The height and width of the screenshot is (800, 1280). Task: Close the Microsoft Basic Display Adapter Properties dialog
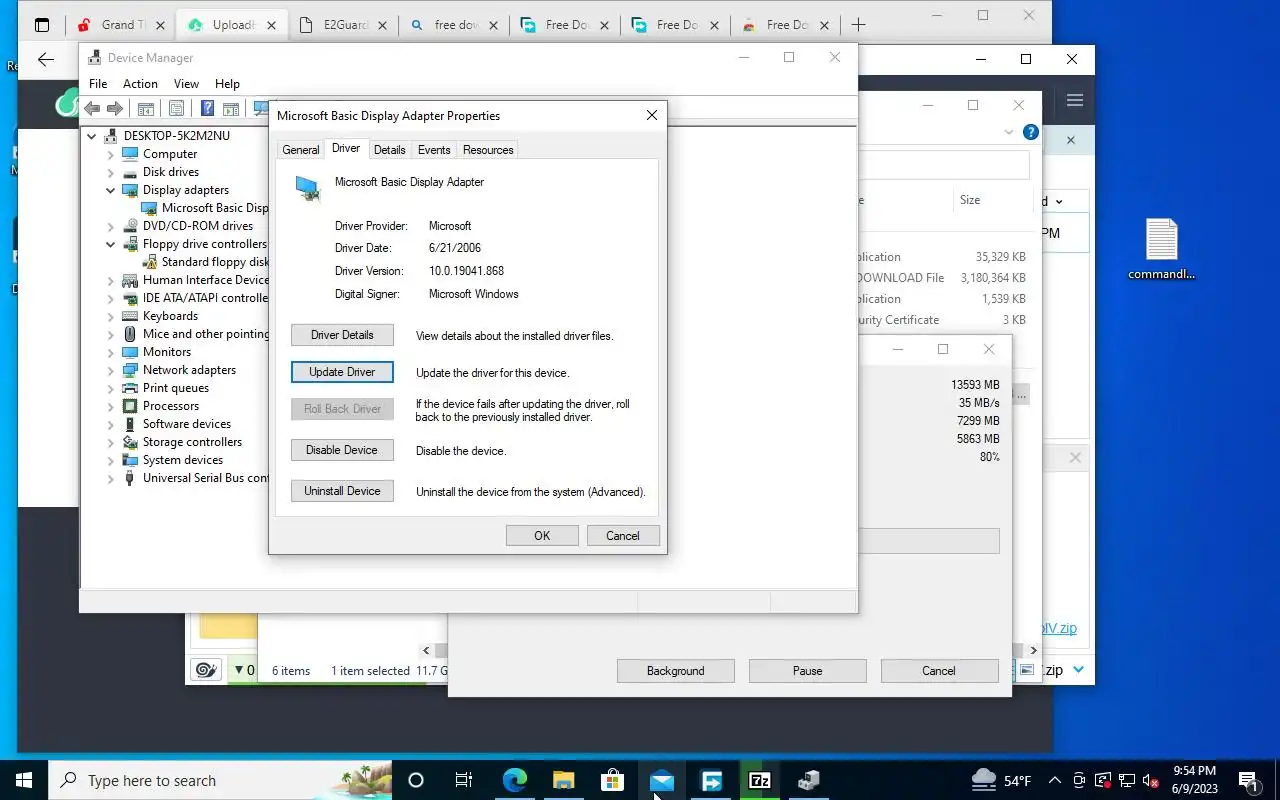point(652,116)
